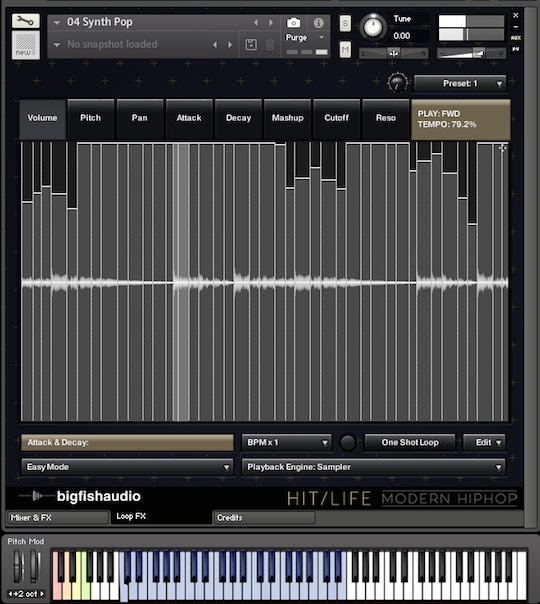Go to the previous instrument arrow

pyautogui.click(x=256, y=23)
